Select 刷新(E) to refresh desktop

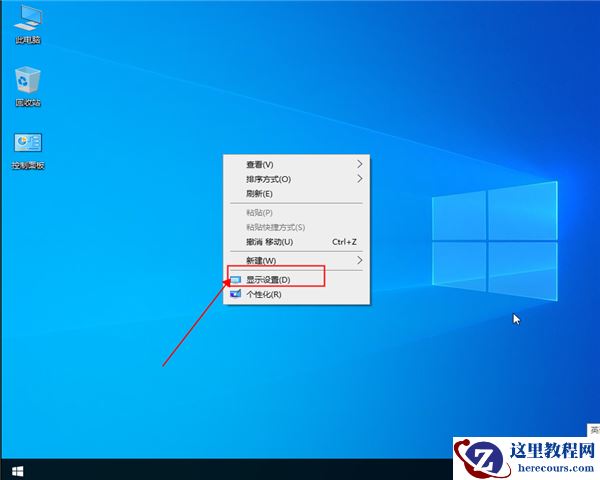coord(297,193)
